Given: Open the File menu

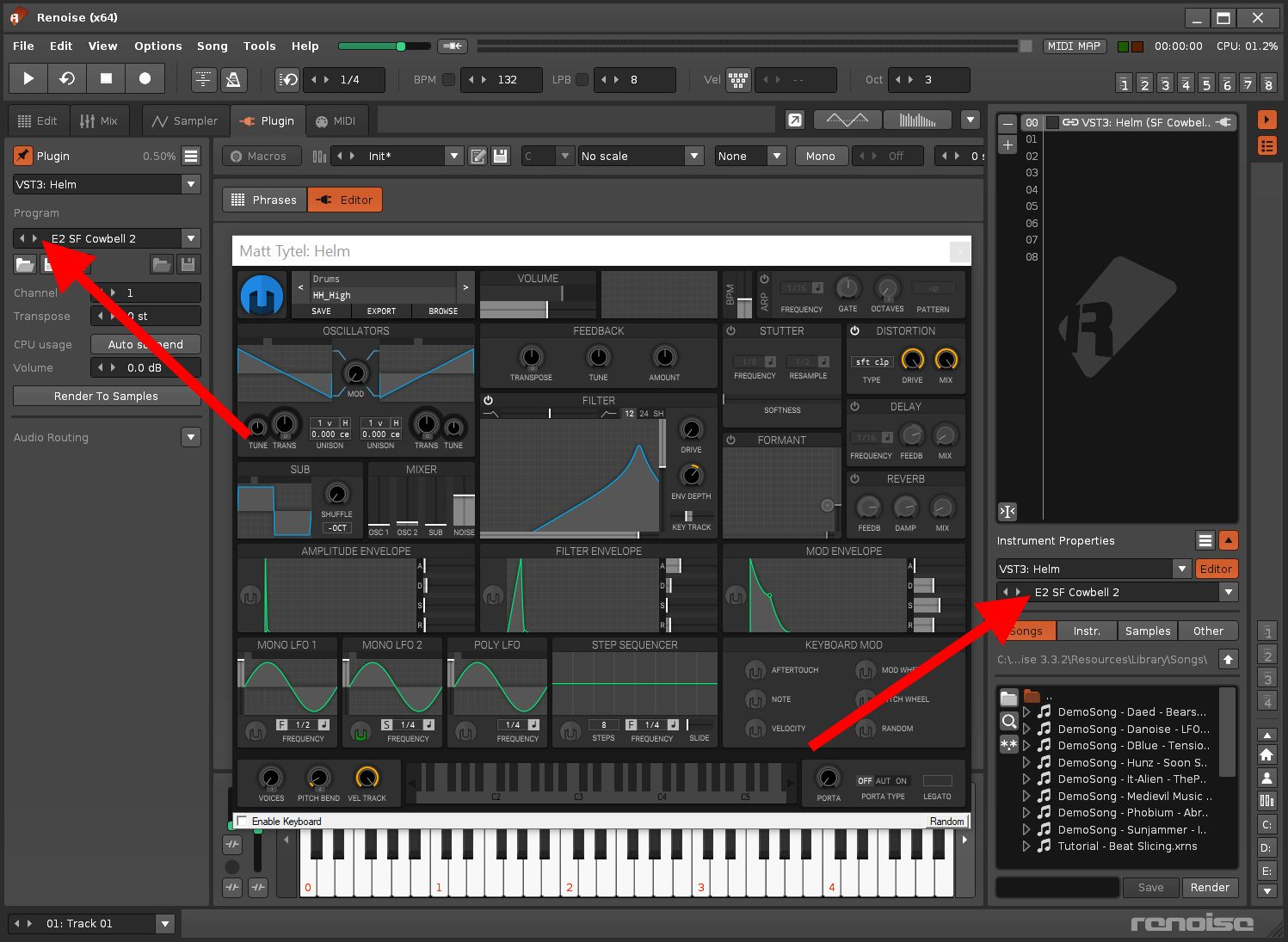Looking at the screenshot, I should [24, 46].
